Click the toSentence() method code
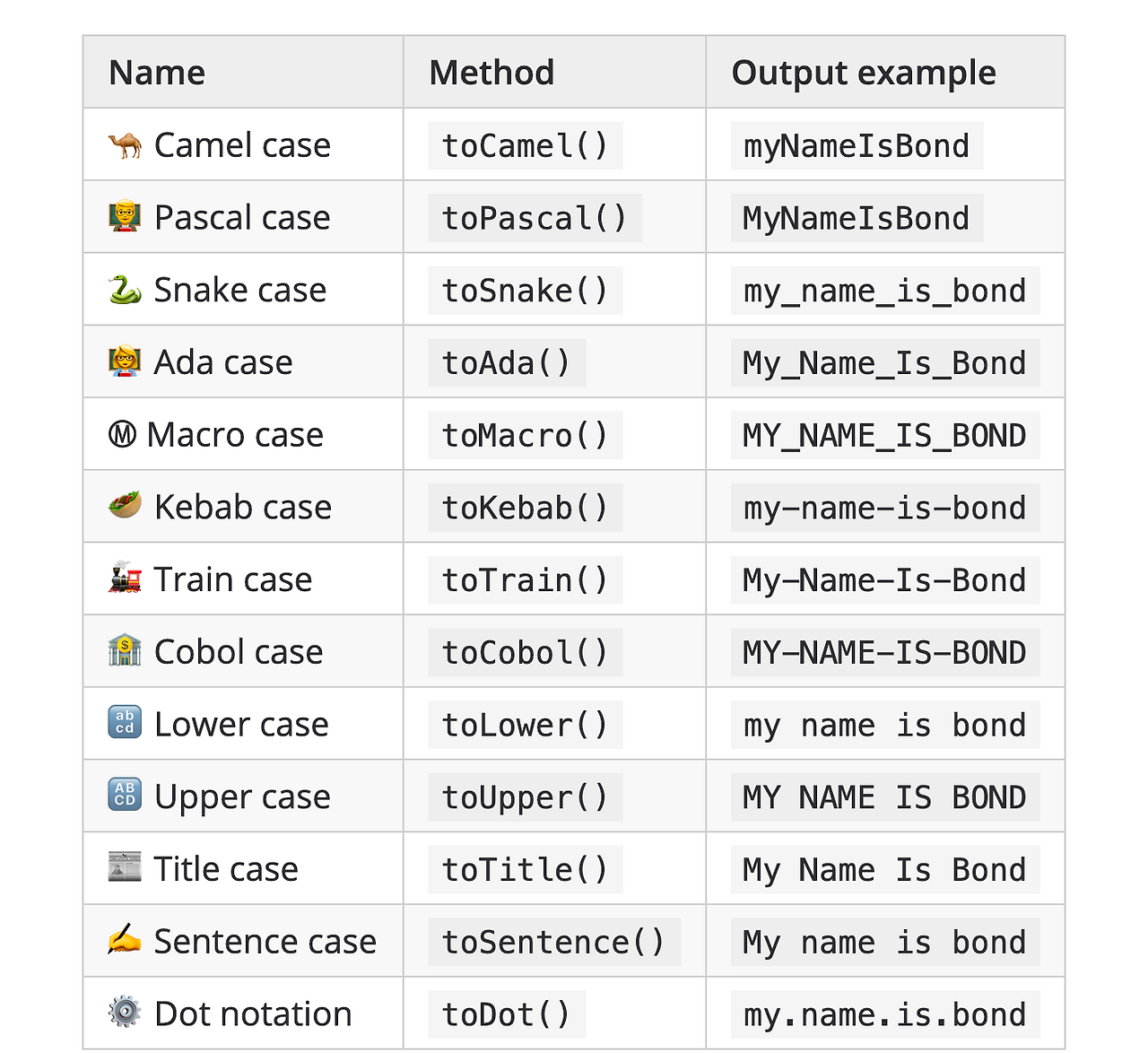 pyautogui.click(x=553, y=942)
